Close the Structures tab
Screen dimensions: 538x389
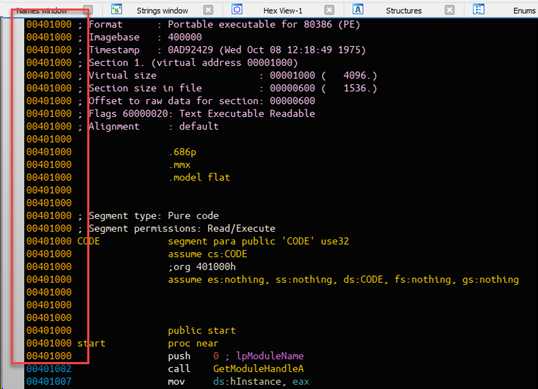tap(449, 10)
